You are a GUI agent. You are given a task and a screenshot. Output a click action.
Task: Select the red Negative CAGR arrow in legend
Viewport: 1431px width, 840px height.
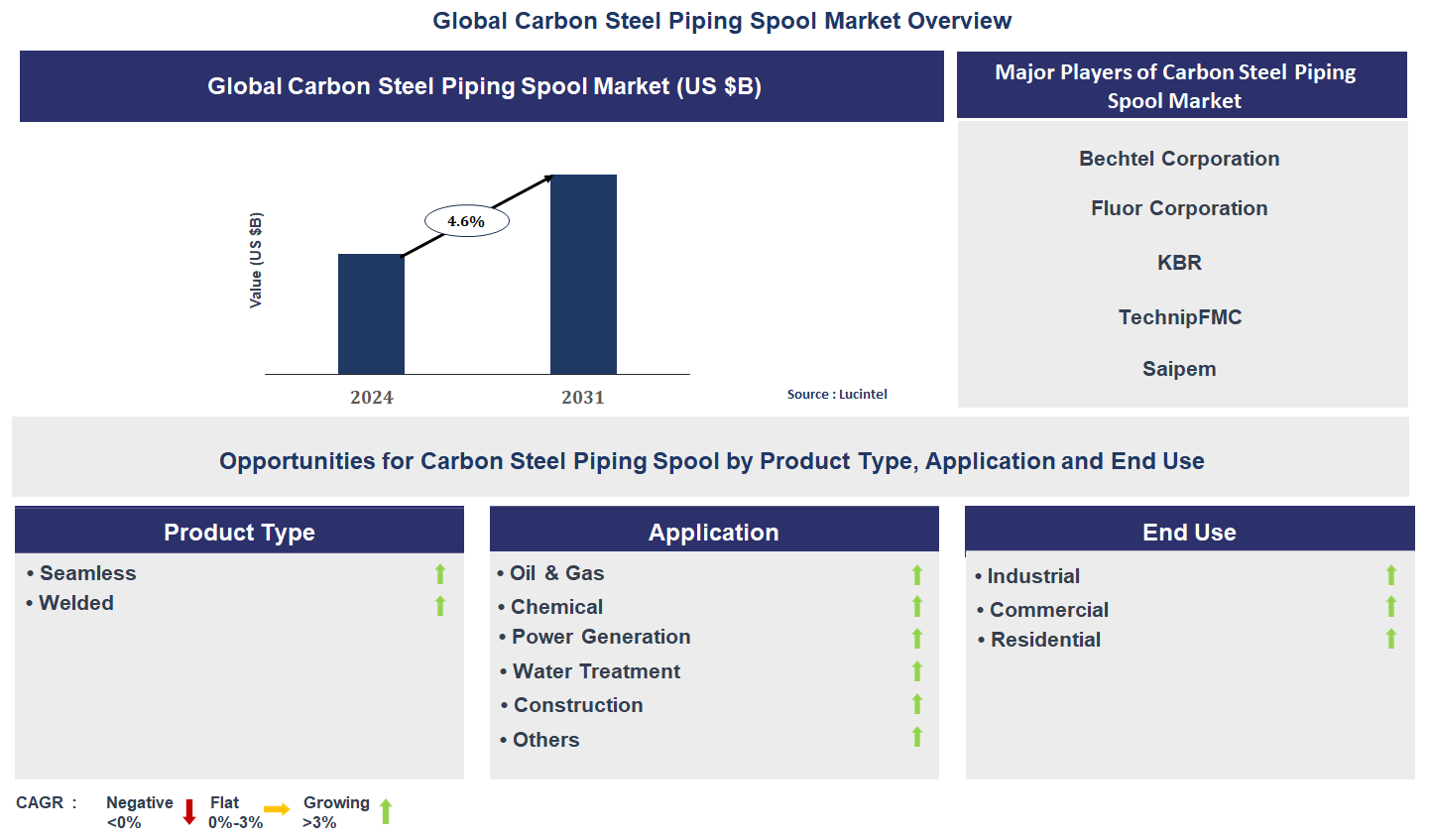pos(187,811)
